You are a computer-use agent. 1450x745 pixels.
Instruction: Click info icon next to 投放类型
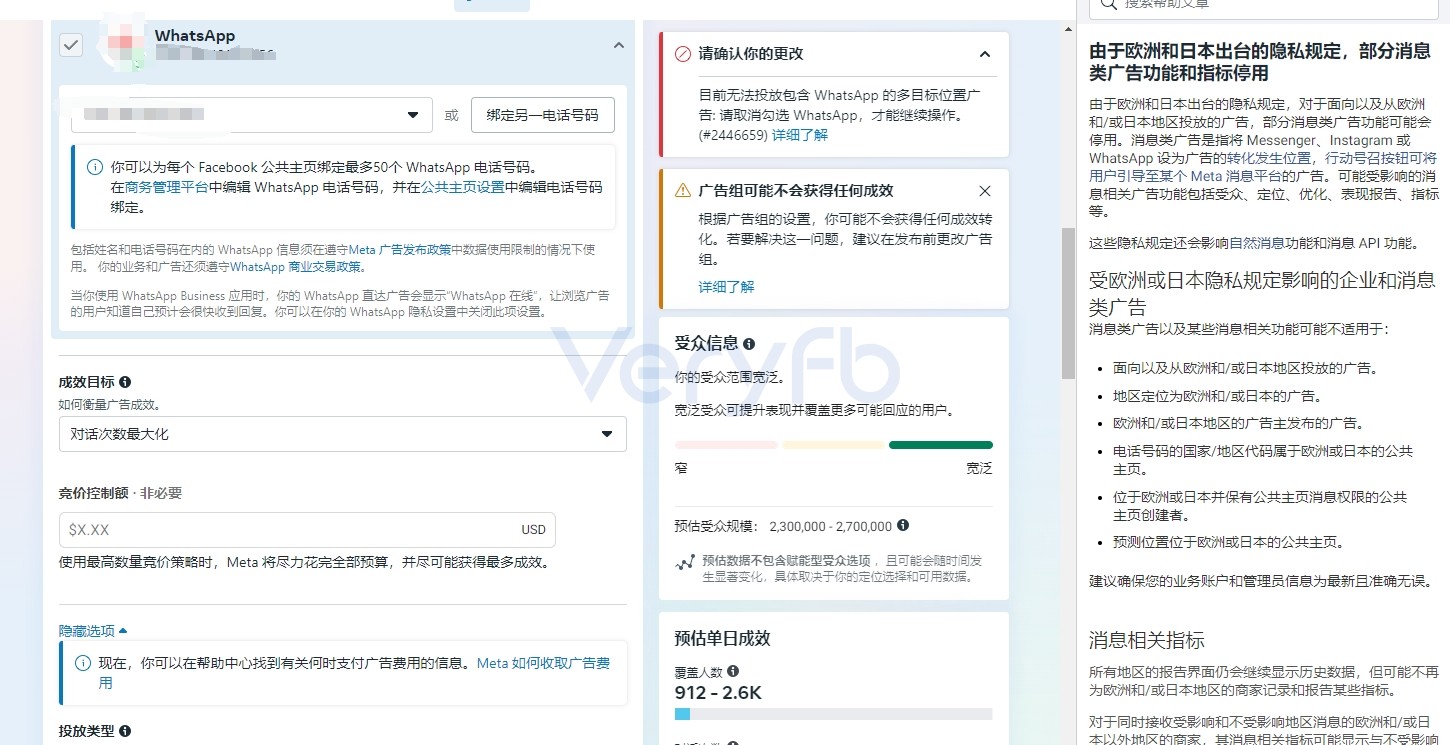pos(125,731)
